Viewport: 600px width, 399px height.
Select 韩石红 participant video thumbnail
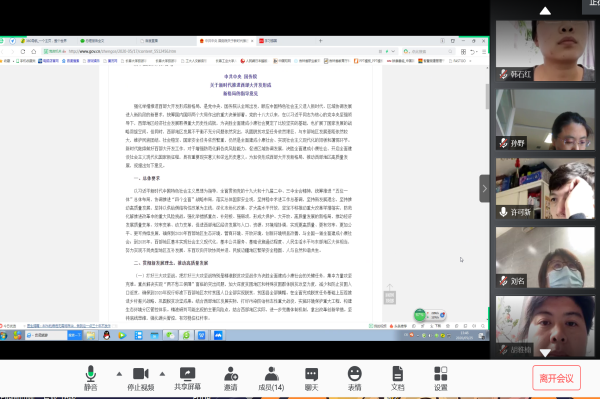pos(545,50)
